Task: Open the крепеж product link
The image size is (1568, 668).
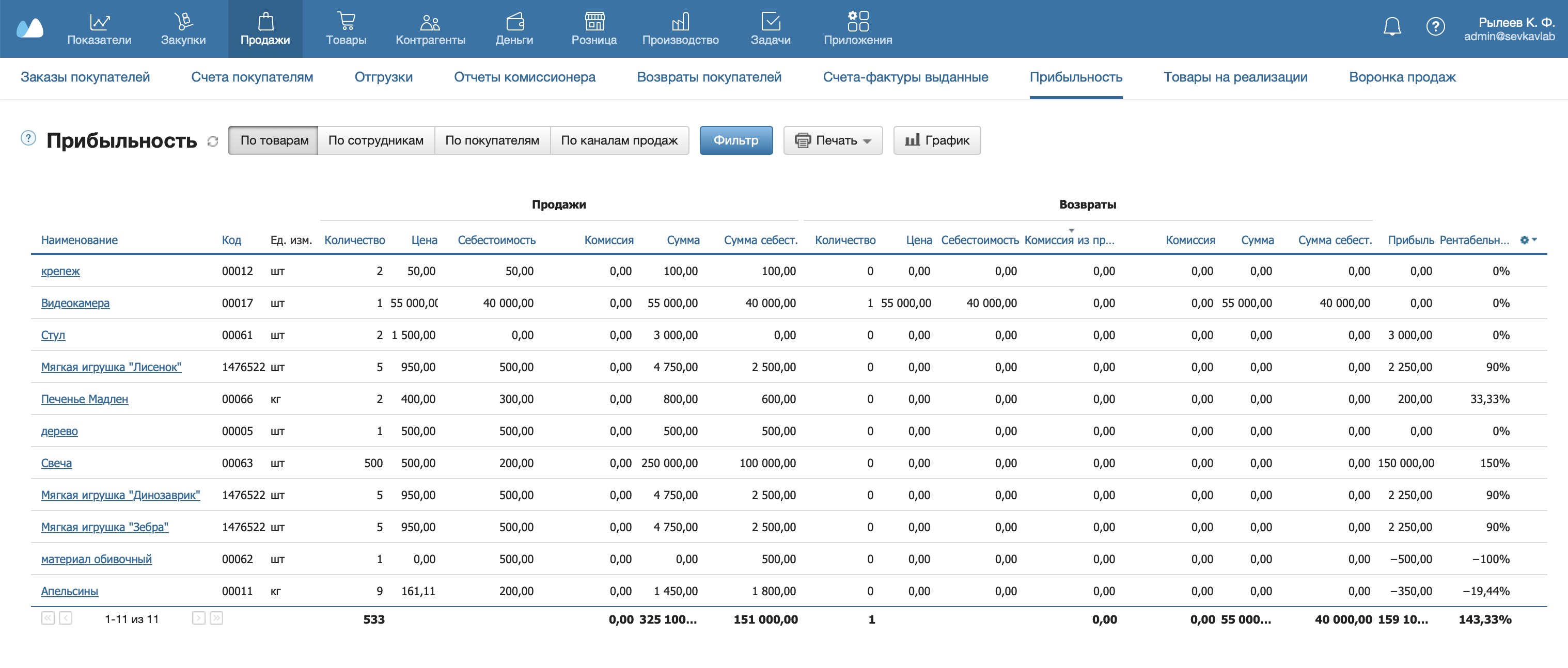Action: [x=60, y=271]
